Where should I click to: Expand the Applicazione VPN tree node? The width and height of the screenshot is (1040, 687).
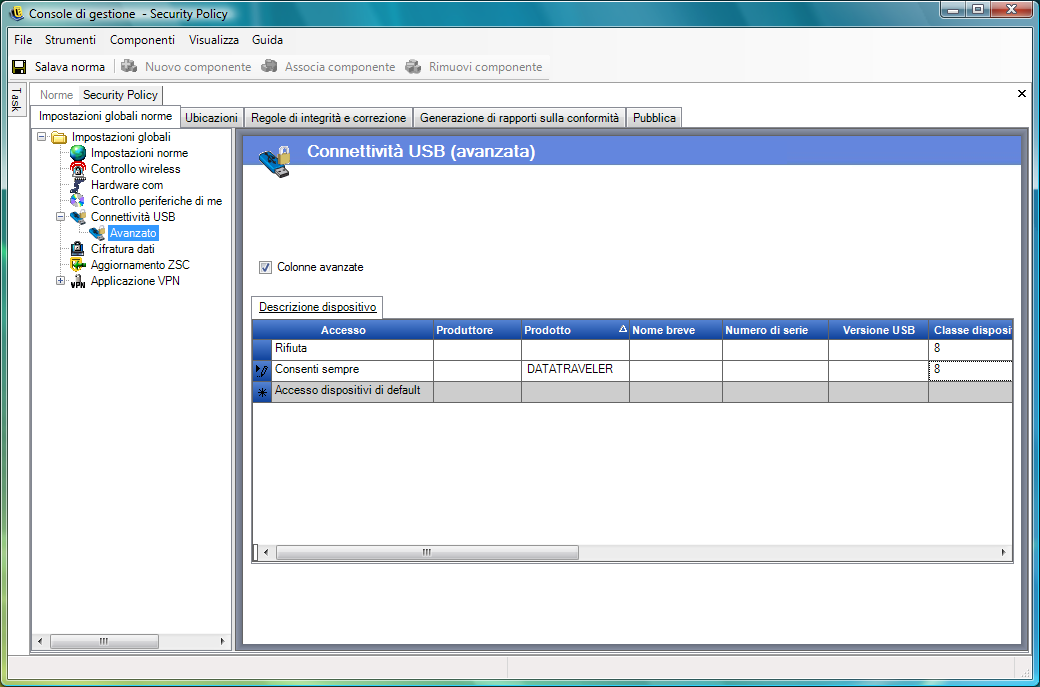point(61,281)
